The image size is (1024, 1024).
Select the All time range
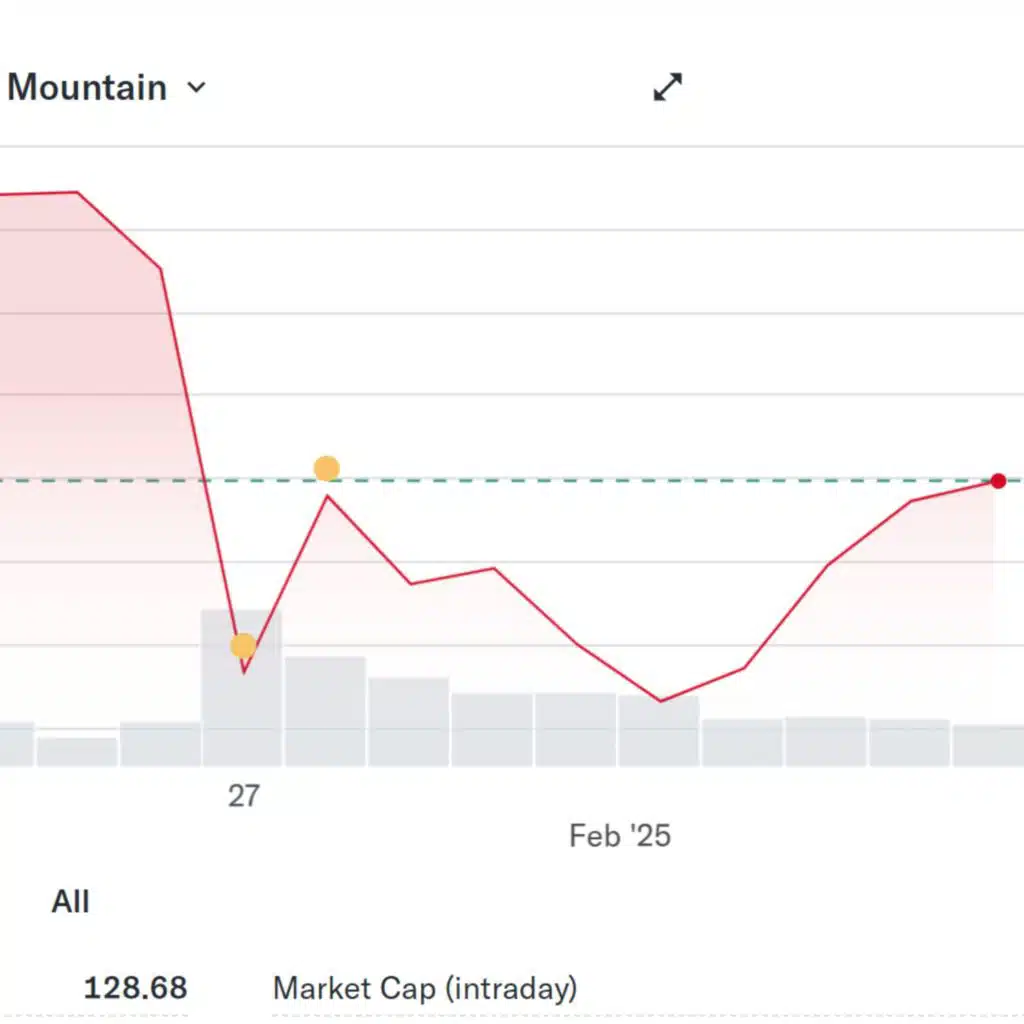[x=70, y=901]
